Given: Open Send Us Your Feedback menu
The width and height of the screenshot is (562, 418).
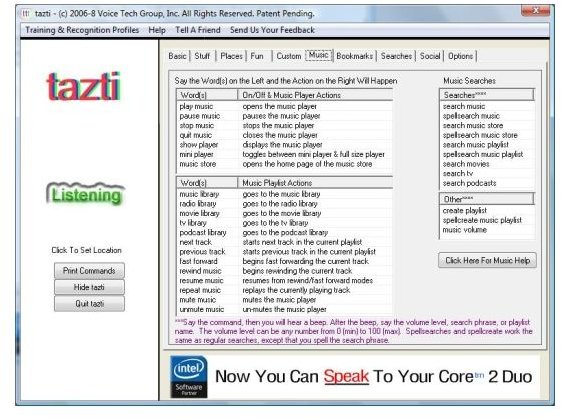Looking at the screenshot, I should [x=272, y=30].
